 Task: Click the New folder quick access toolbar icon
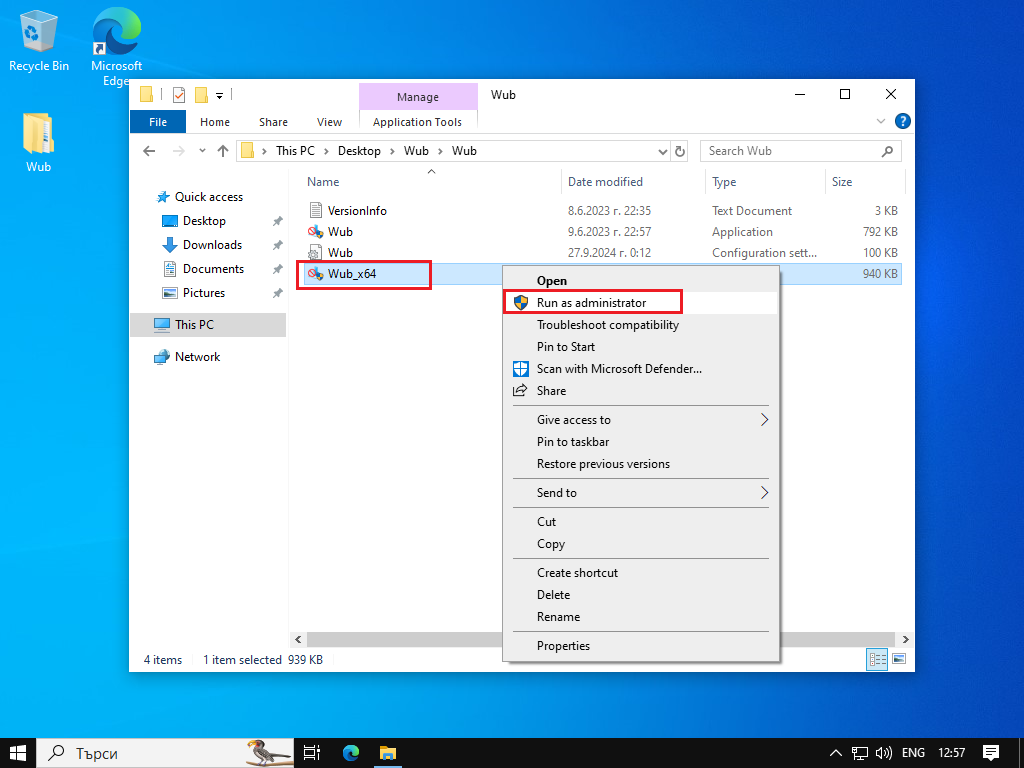(201, 95)
